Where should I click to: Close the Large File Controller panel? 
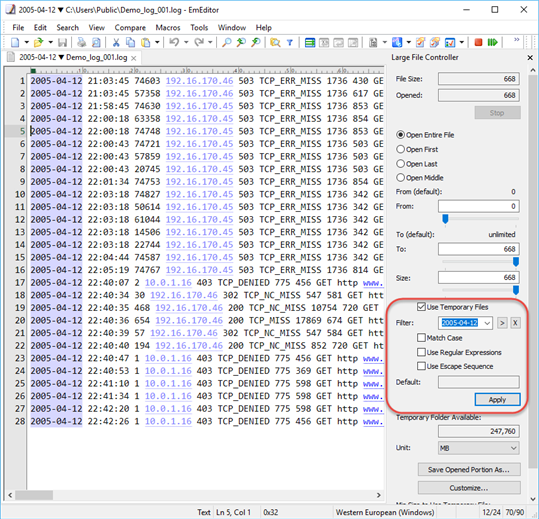(x=530, y=58)
